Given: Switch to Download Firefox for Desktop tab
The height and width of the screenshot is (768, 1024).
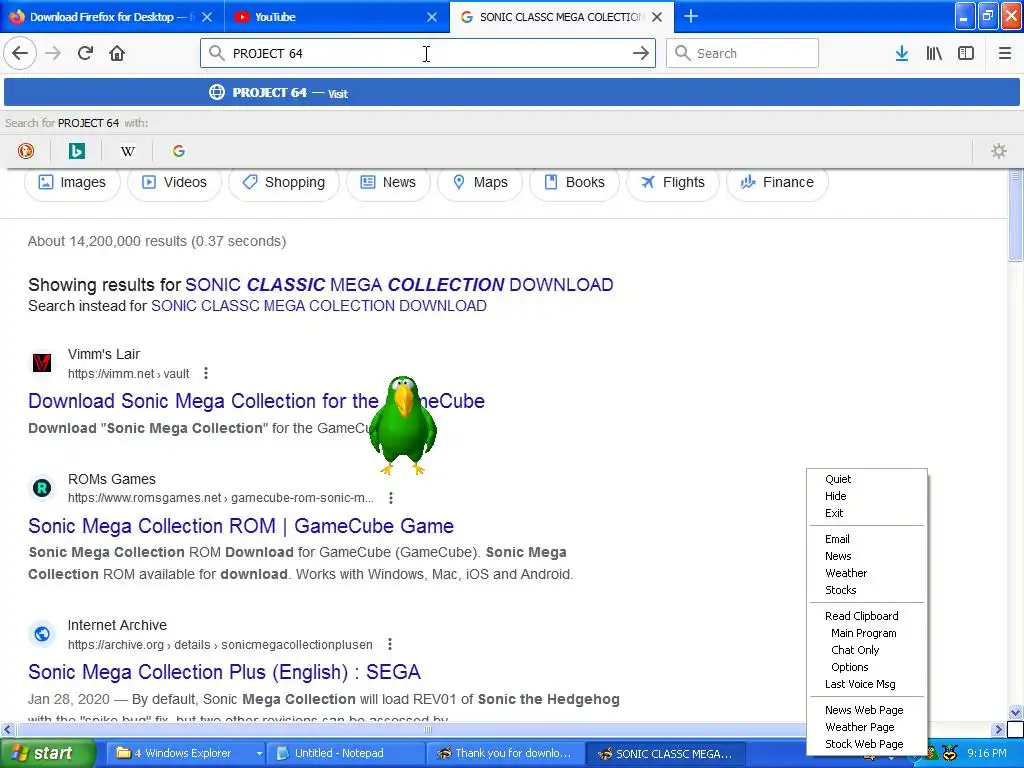Looking at the screenshot, I should pos(112,17).
